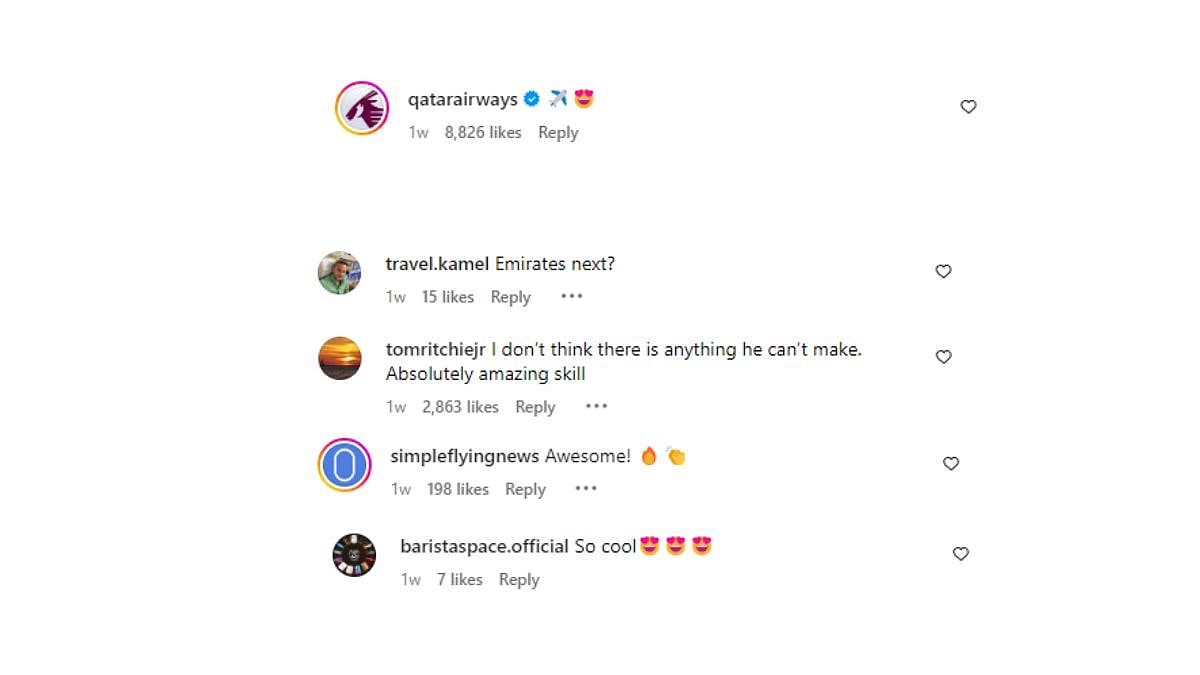This screenshot has height=675, width=1200.
Task: Like travel.kamel's Emirates next comment
Action: tap(943, 271)
